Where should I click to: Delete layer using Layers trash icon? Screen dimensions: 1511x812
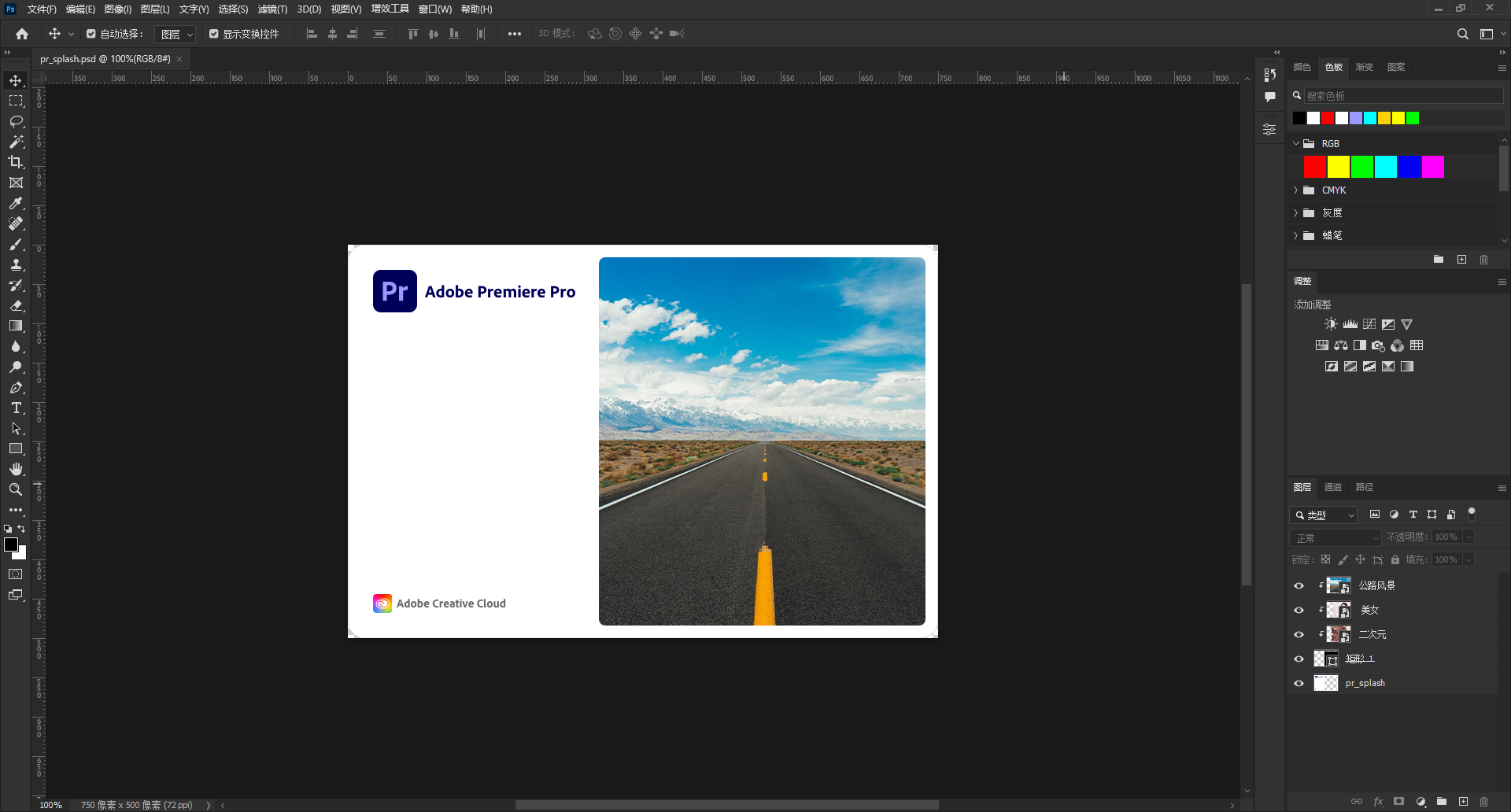click(x=1483, y=802)
